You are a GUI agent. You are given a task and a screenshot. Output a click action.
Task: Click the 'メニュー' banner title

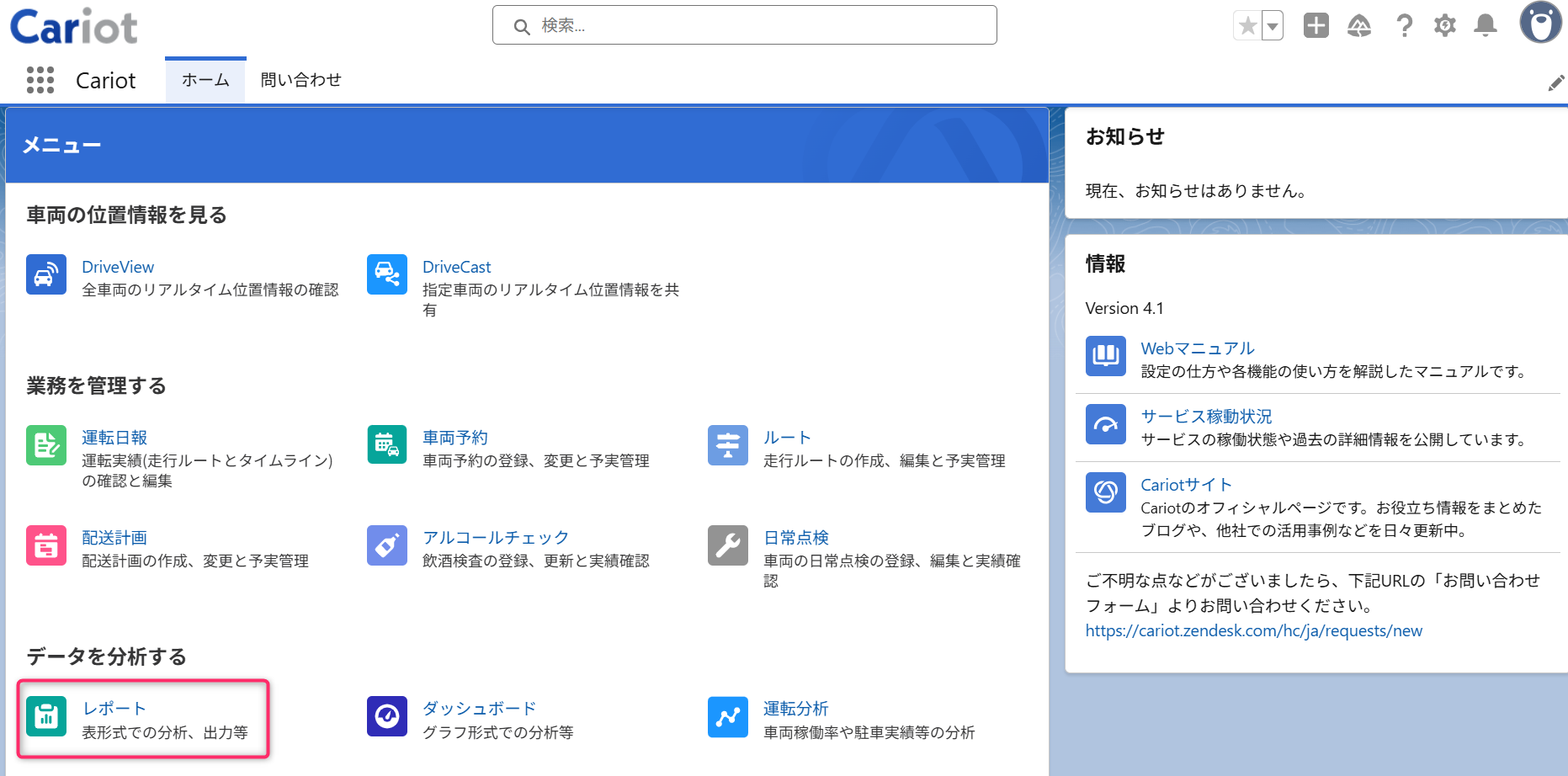(x=61, y=146)
